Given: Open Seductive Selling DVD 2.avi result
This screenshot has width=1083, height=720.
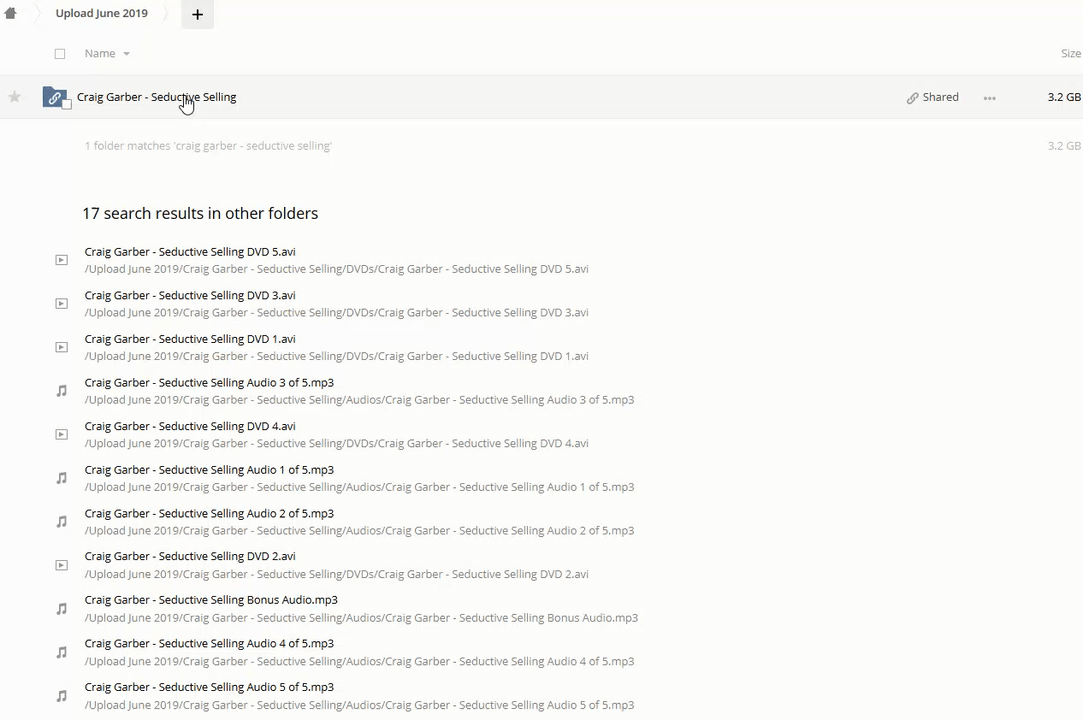Looking at the screenshot, I should [x=190, y=557].
